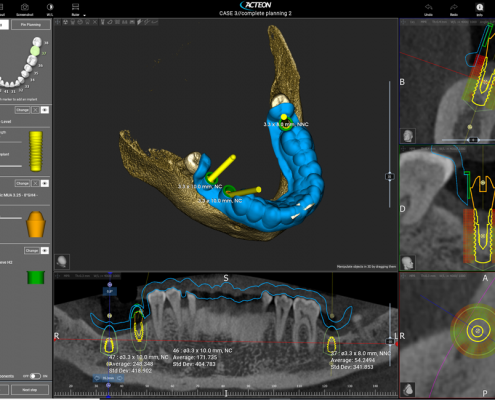Click the radiation symbol icon in 3D toolbar

65,22
